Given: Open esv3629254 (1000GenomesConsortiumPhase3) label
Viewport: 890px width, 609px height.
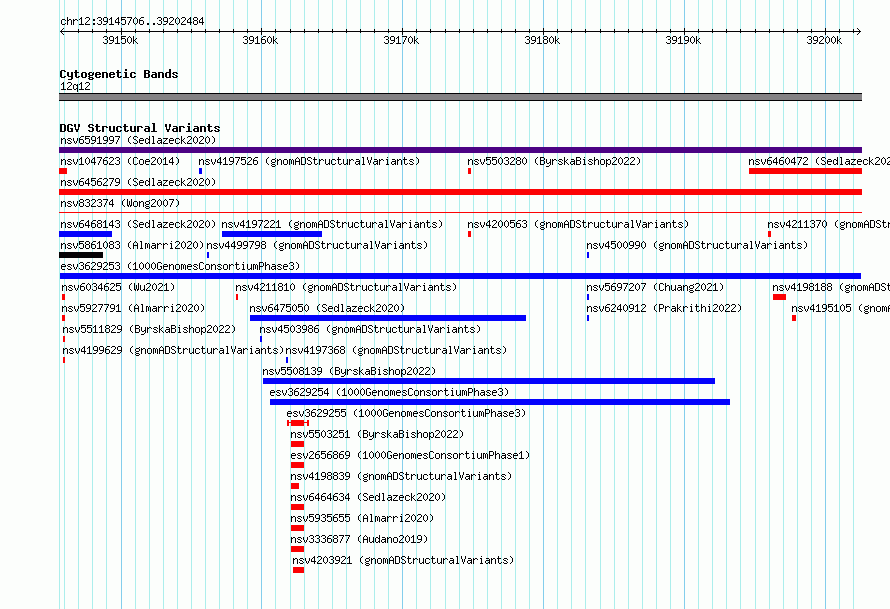Looking at the screenshot, I should (389, 392).
